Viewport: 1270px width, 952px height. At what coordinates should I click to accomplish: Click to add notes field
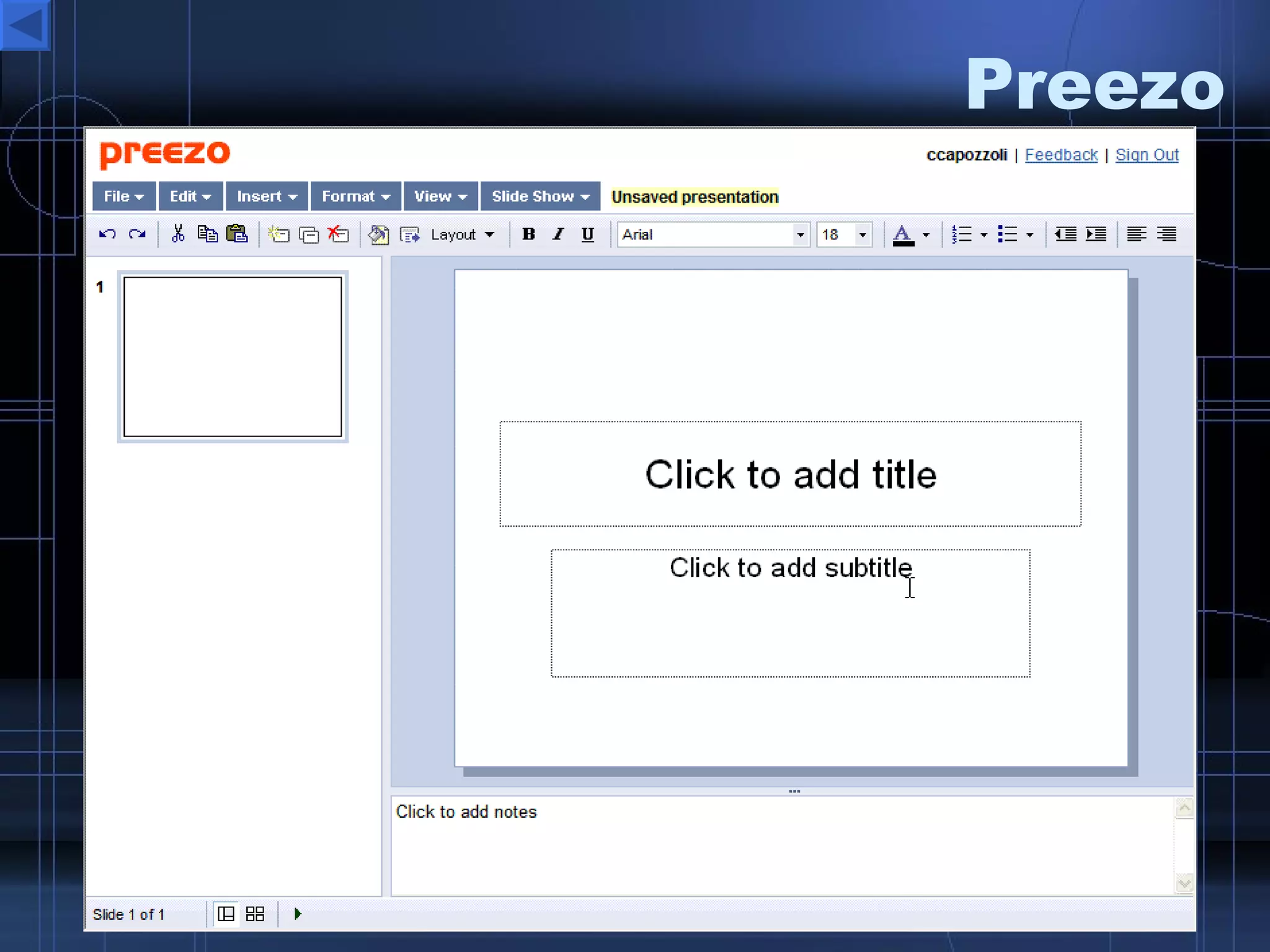[783, 845]
